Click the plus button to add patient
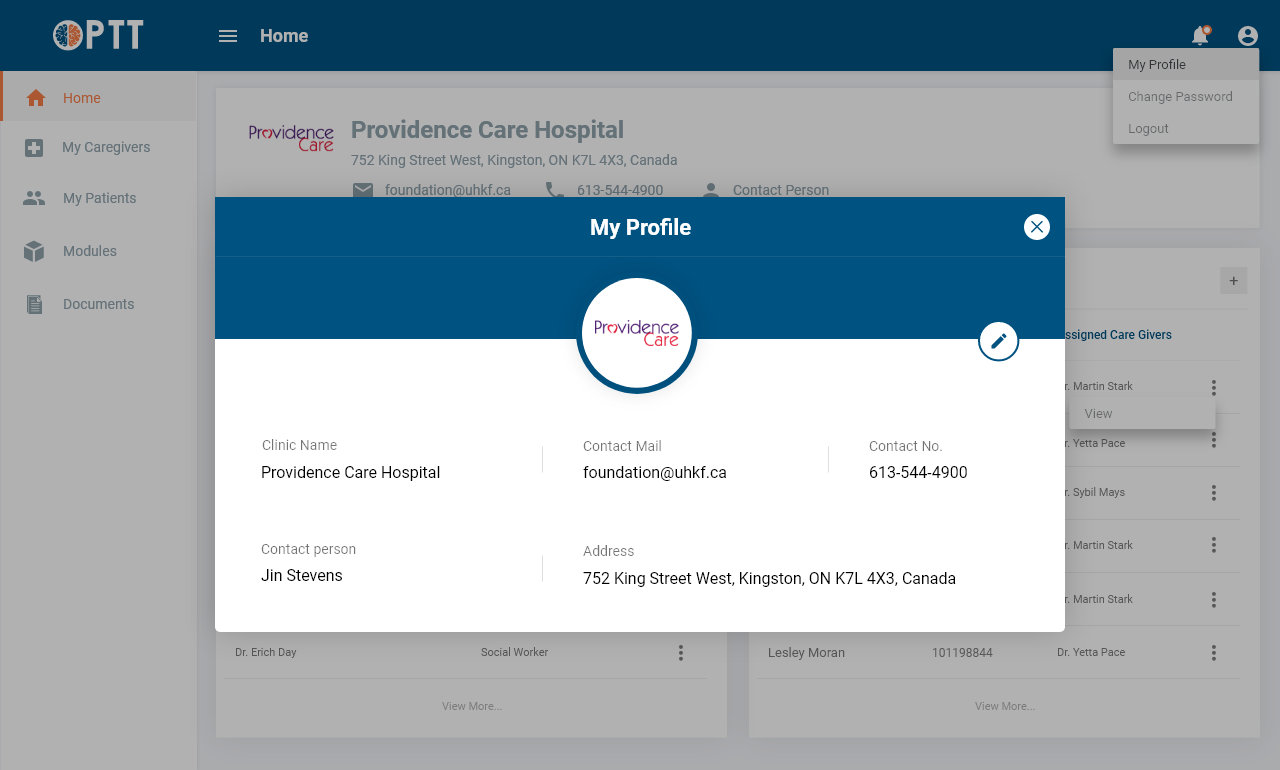 coord(1233,281)
